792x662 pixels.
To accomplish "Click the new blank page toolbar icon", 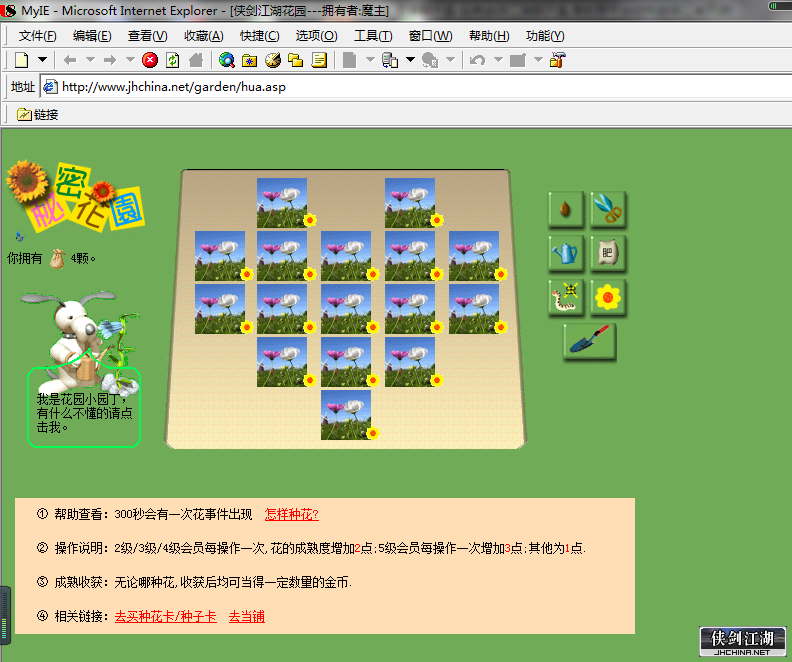I will [x=22, y=61].
